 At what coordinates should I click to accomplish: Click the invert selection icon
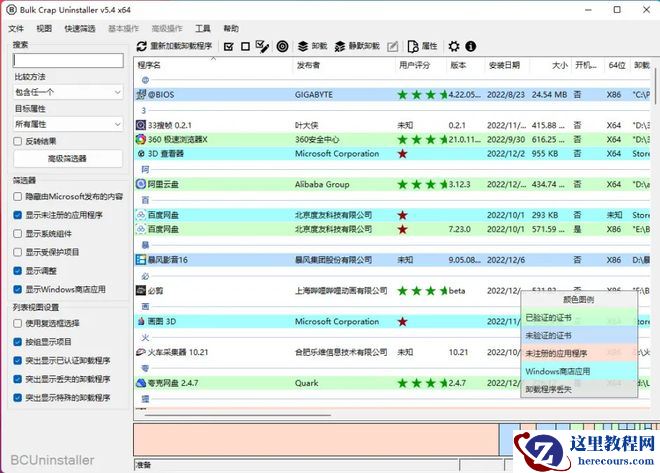coord(262,46)
